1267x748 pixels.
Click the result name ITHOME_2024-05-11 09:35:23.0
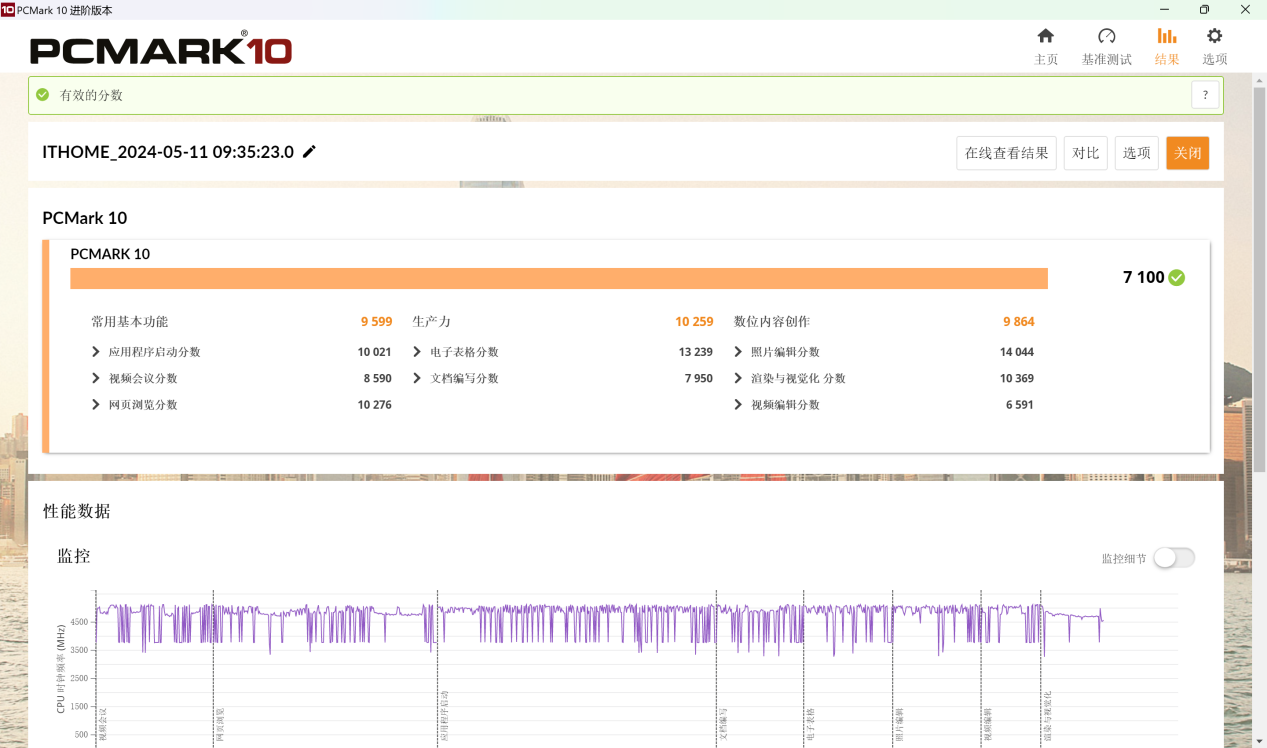(x=168, y=152)
